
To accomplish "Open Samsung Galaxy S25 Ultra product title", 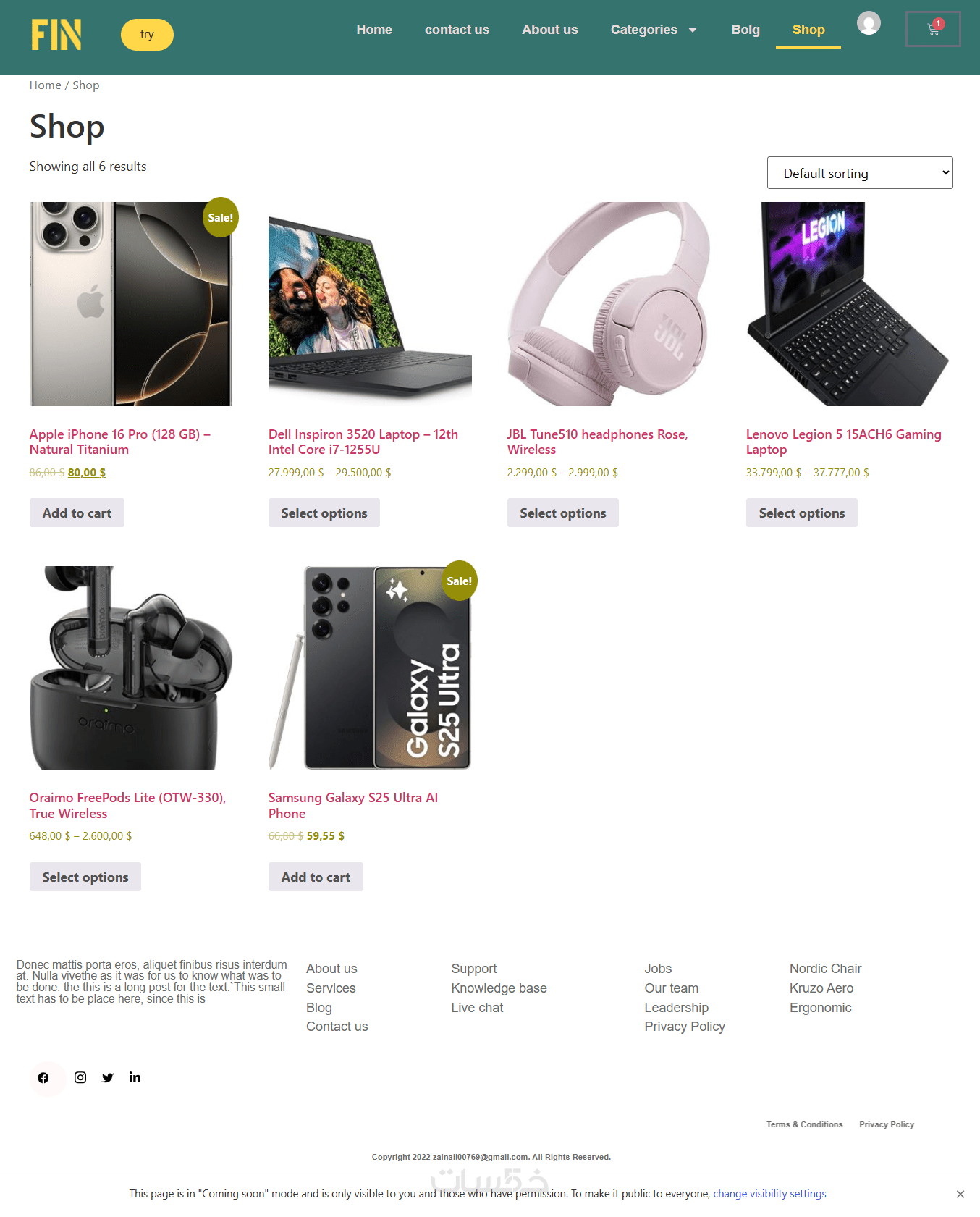I will [x=353, y=805].
